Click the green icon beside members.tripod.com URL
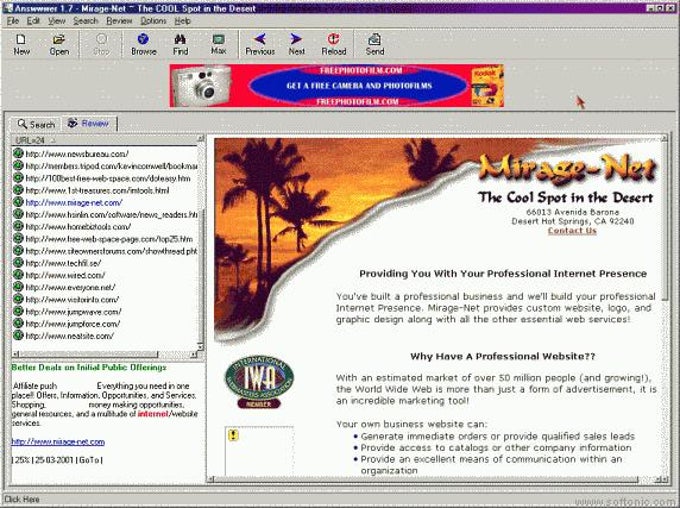This screenshot has height=508, width=680. click(18, 165)
